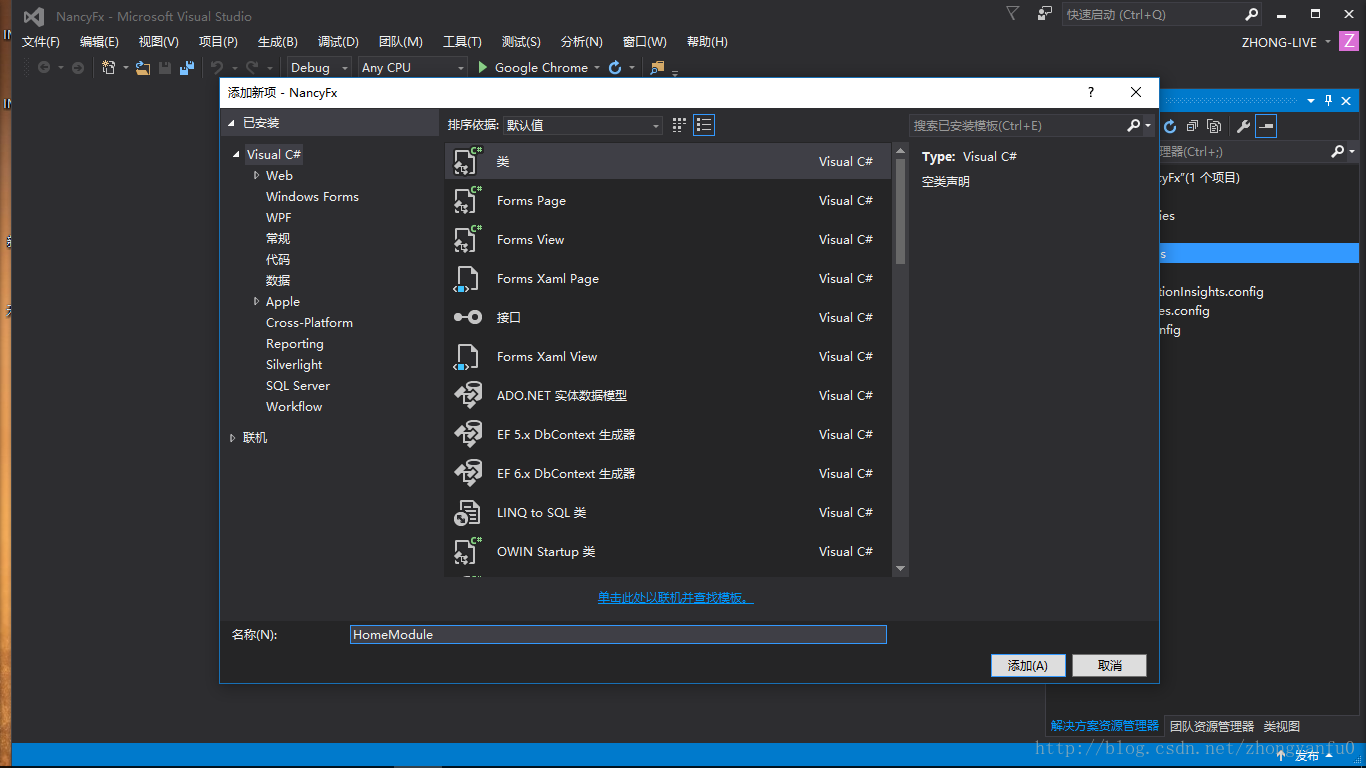The height and width of the screenshot is (768, 1366).
Task: Click the 添加(A) button
Action: (x=1028, y=666)
